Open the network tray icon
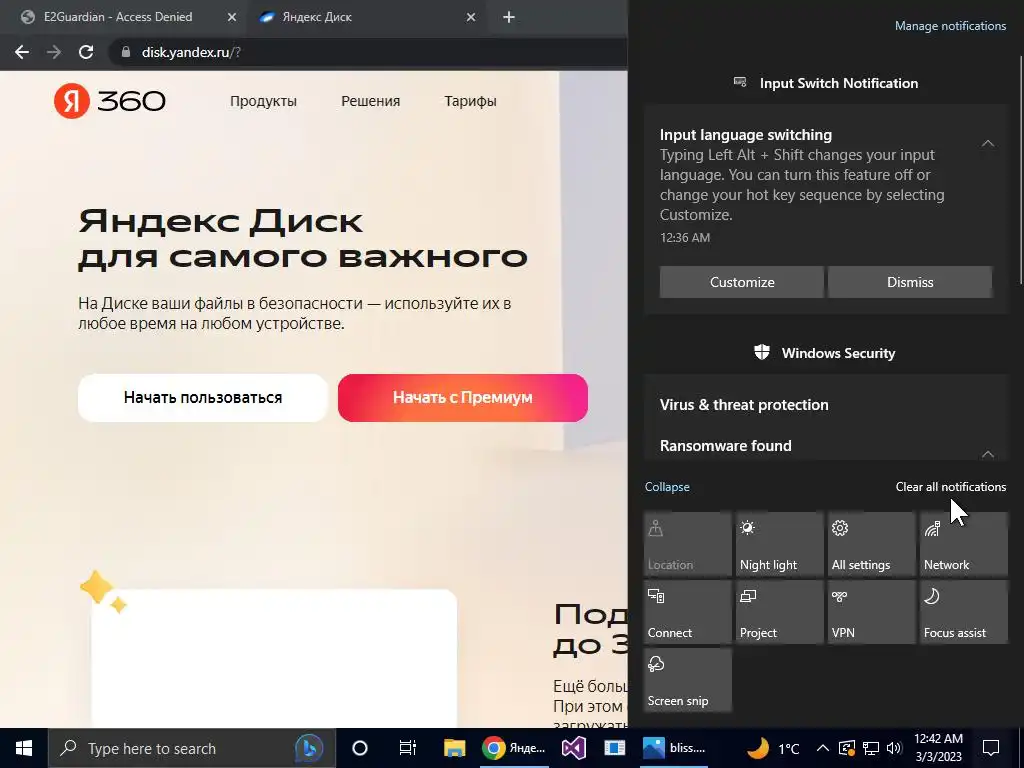 (871, 748)
